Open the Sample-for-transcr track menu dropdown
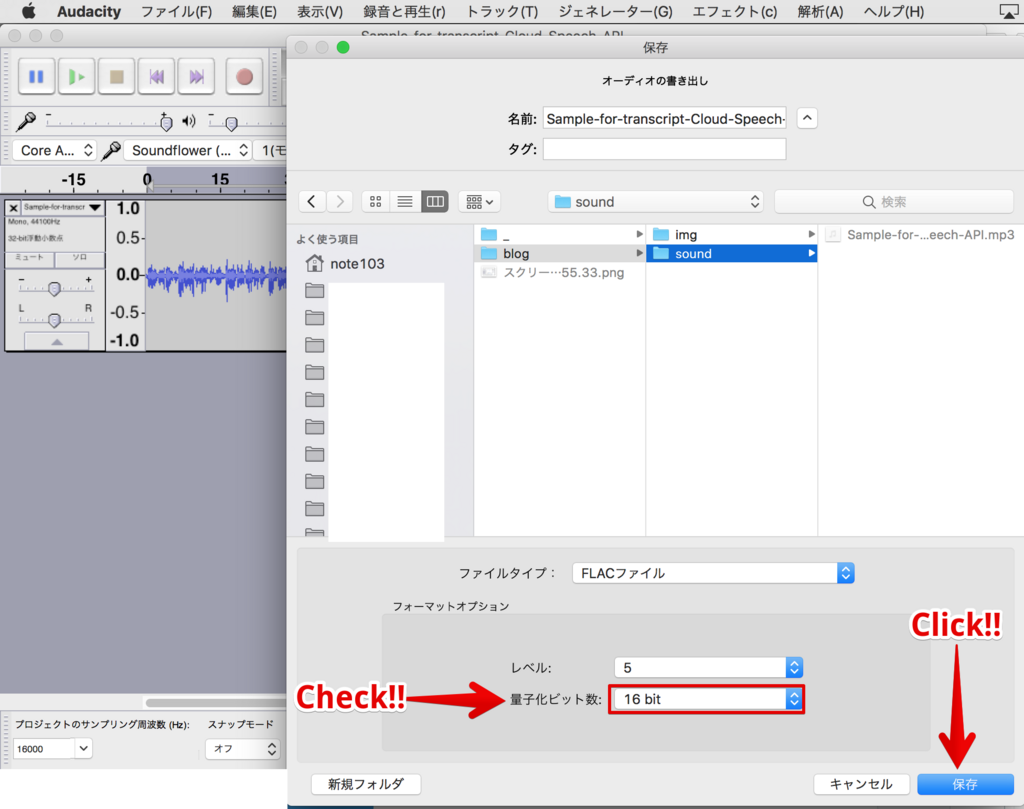Viewport: 1024px width, 809px height. [x=63, y=208]
